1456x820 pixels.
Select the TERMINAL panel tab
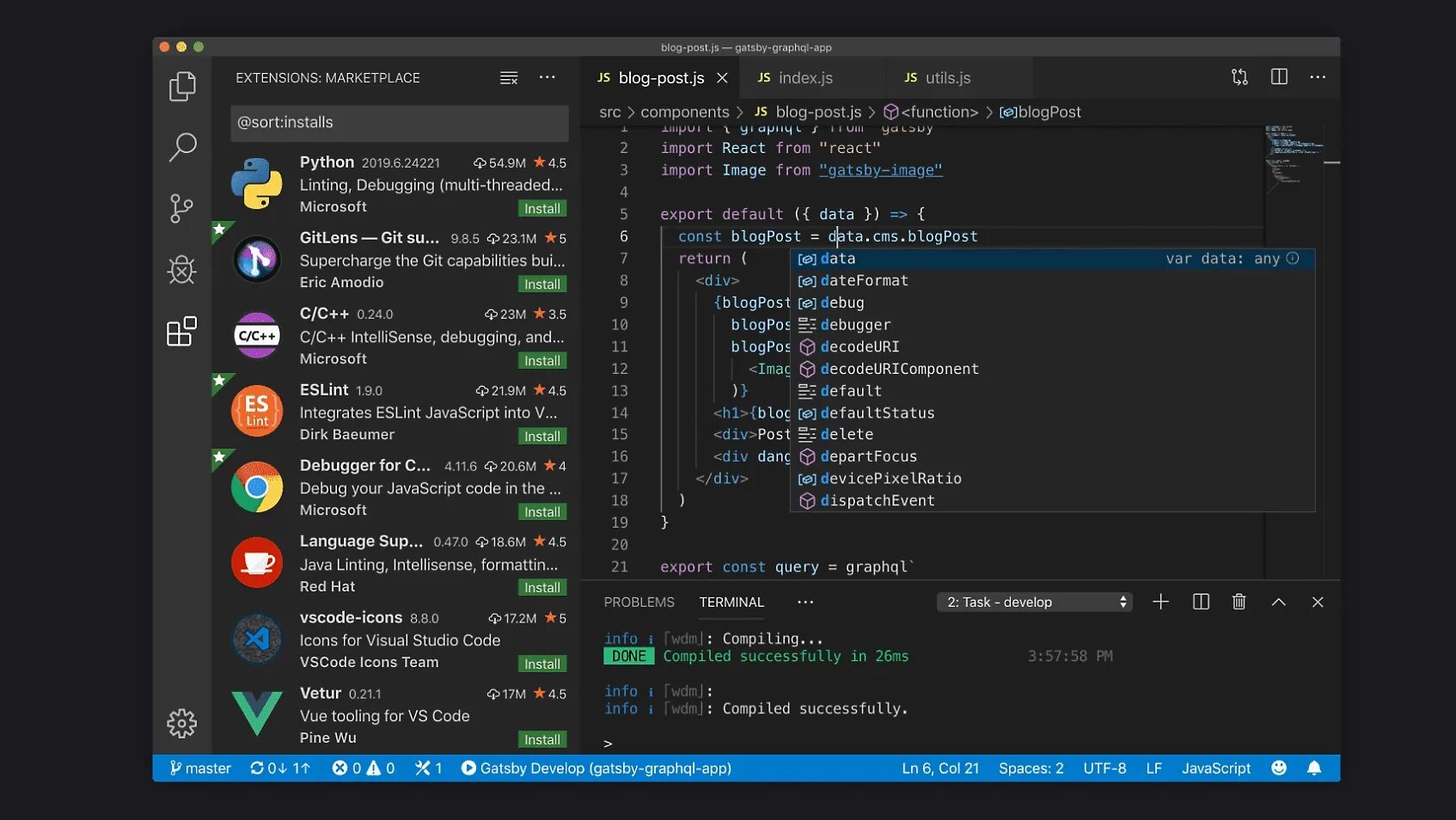(x=731, y=603)
